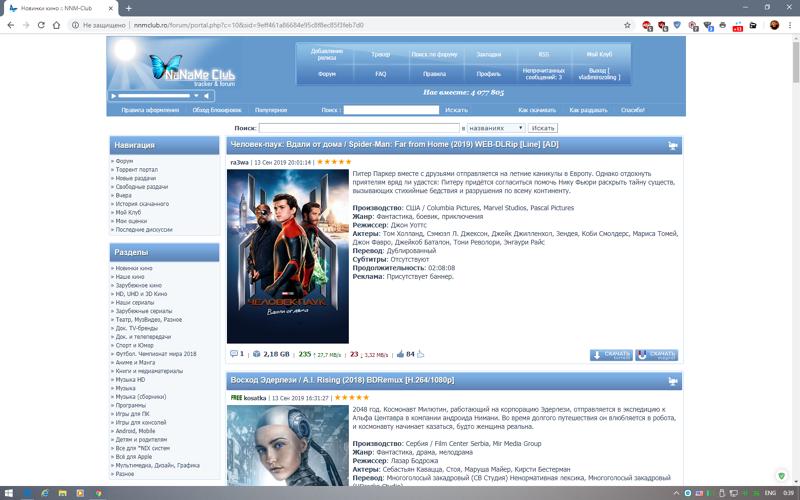
Task: Adjust the header audio player progress bar
Action: coord(154,96)
